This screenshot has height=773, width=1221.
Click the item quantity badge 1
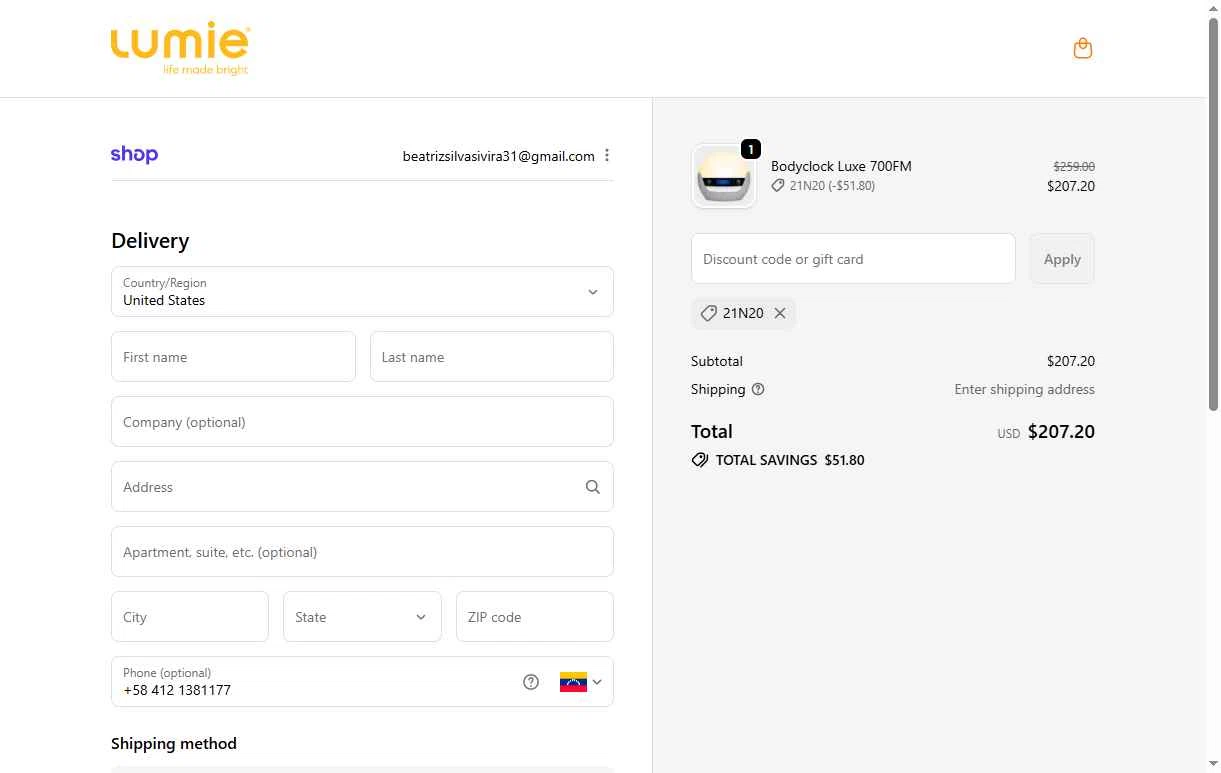[x=751, y=149]
